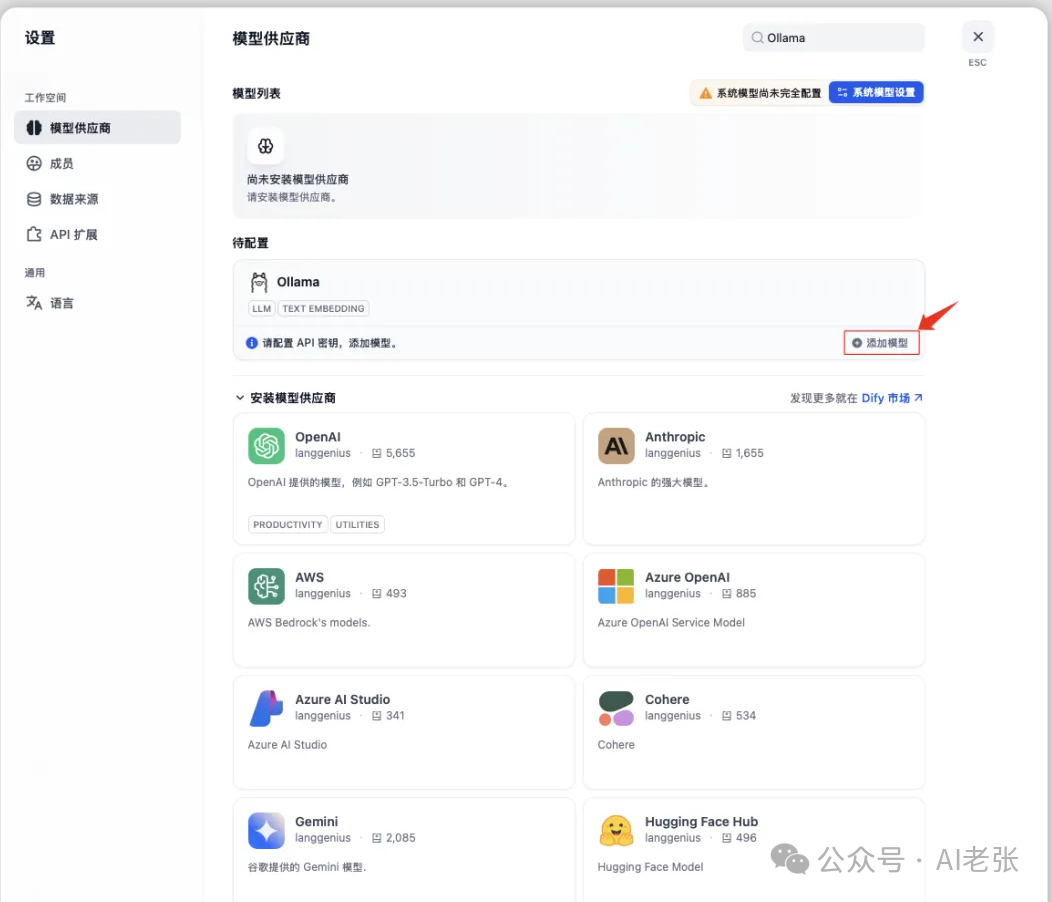This screenshot has height=902, width=1052.
Task: Click the members icon beside 成员
Action: pyautogui.click(x=34, y=163)
